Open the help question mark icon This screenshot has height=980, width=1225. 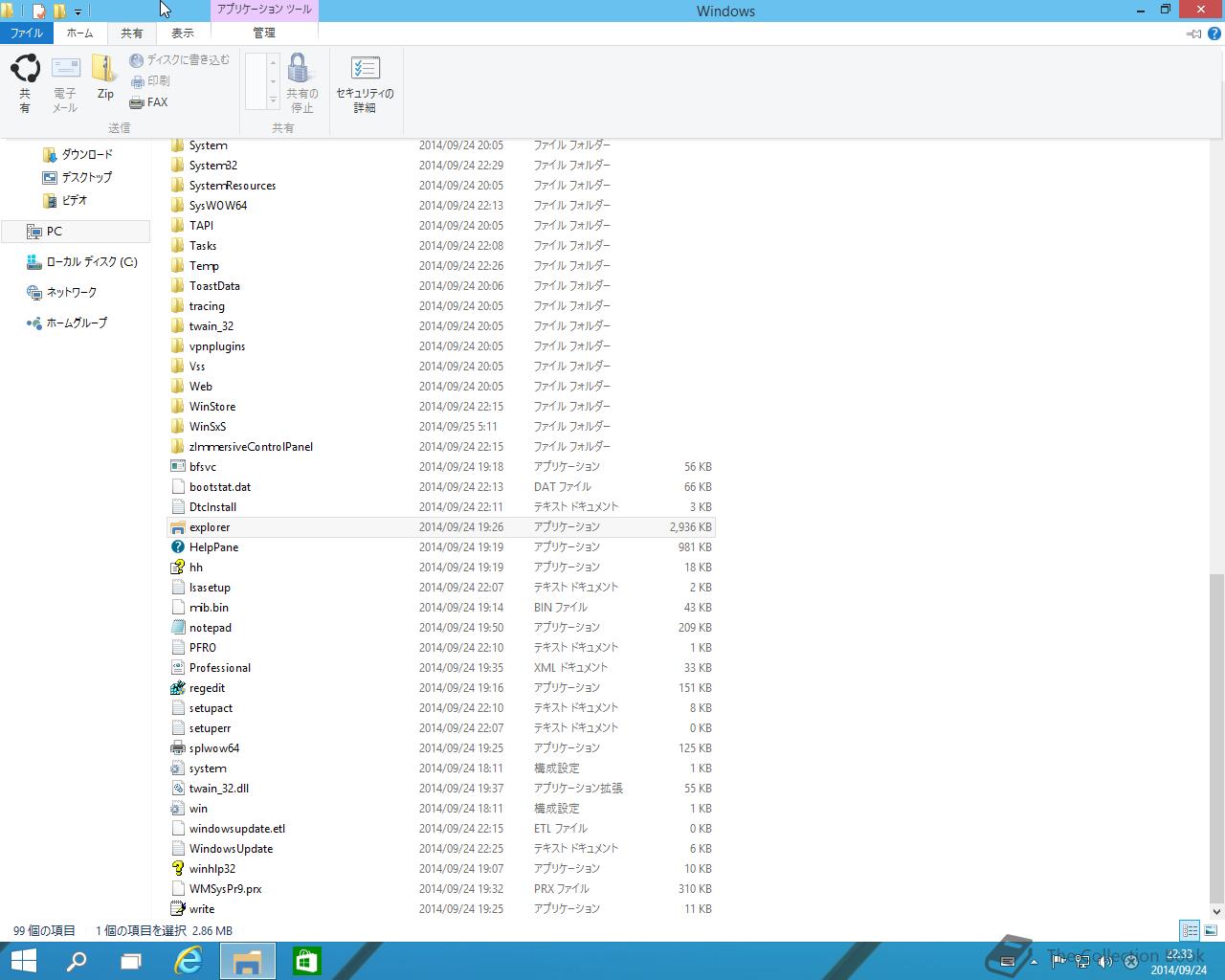(x=1214, y=33)
